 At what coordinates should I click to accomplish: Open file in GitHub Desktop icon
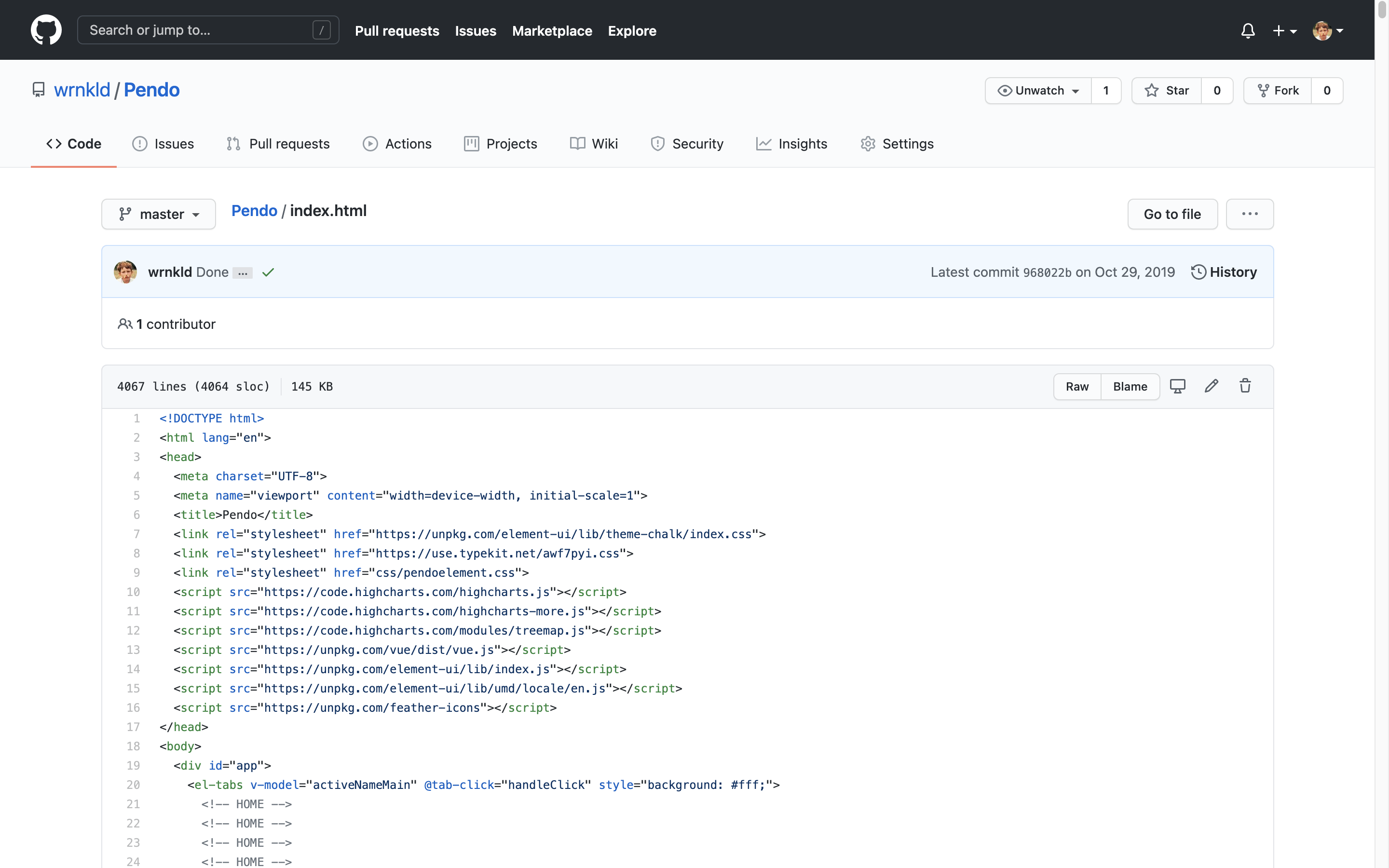[1178, 386]
